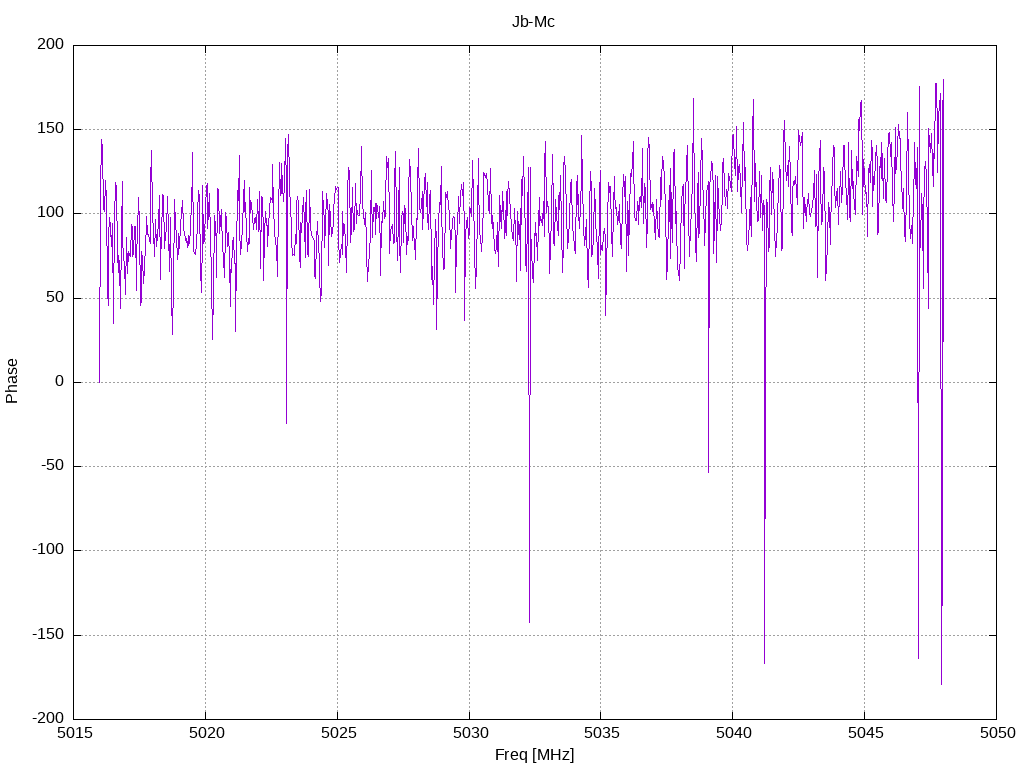Click x-axis tick label 5045
Screen dimensions: 1024x768
click(866, 733)
